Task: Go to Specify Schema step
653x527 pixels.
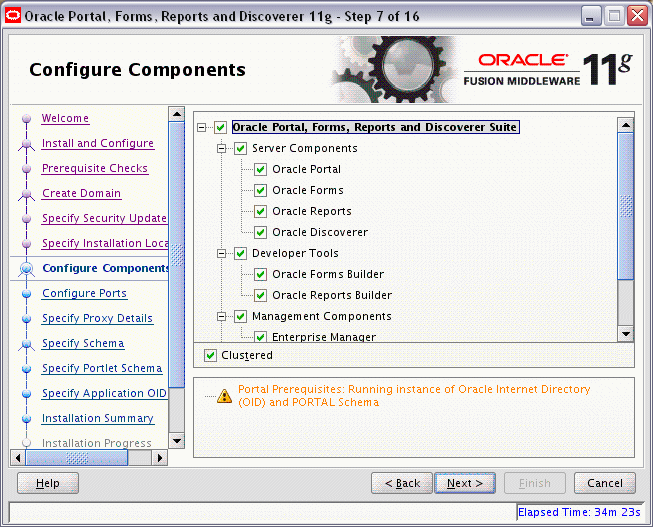Action: pyautogui.click(x=83, y=343)
